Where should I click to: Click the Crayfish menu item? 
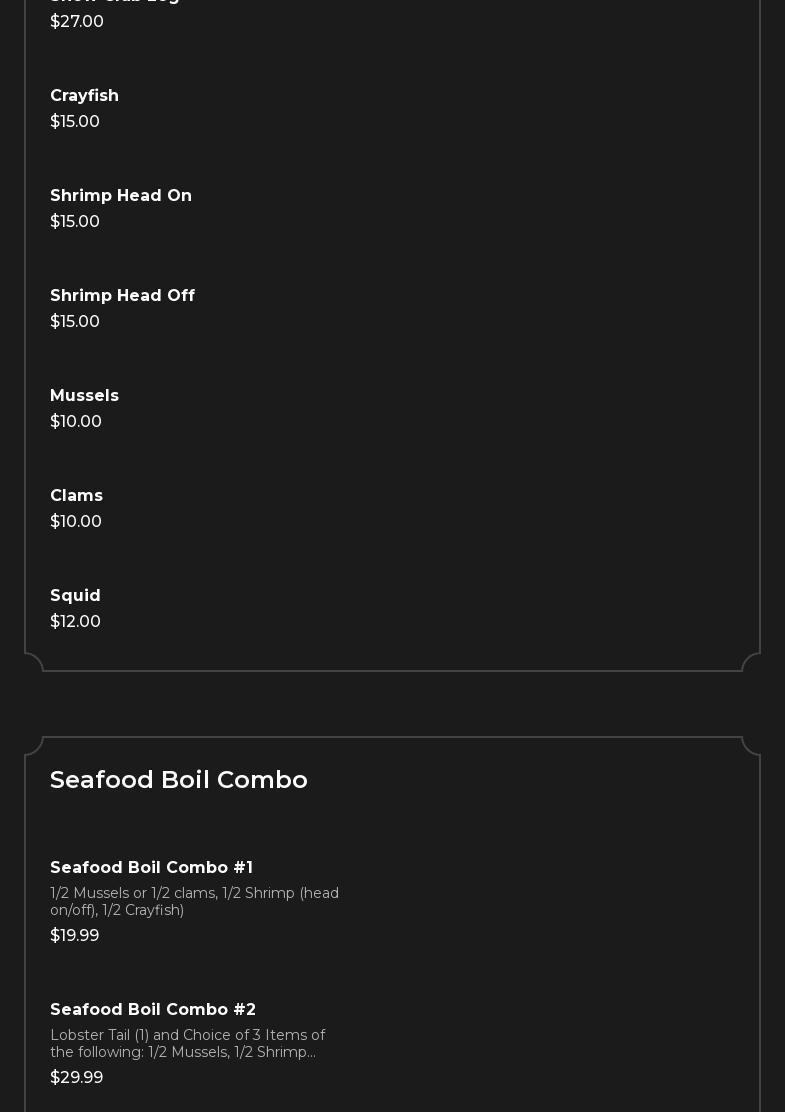tap(84, 96)
